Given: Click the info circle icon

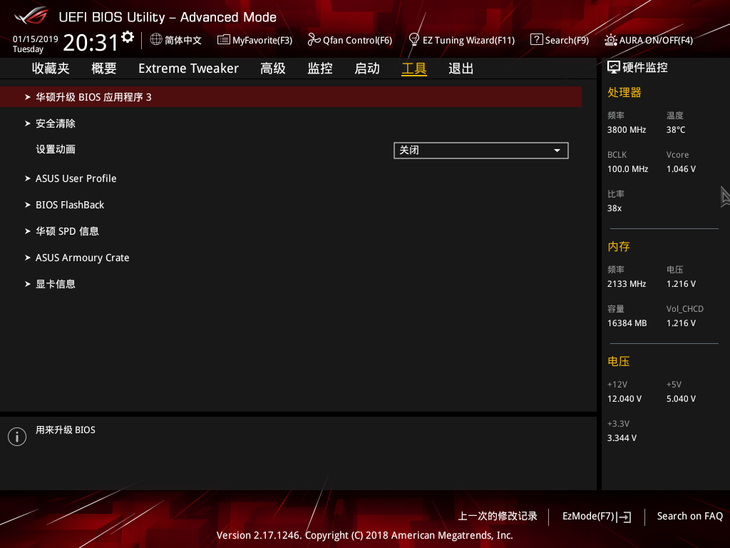Looking at the screenshot, I should point(17,437).
